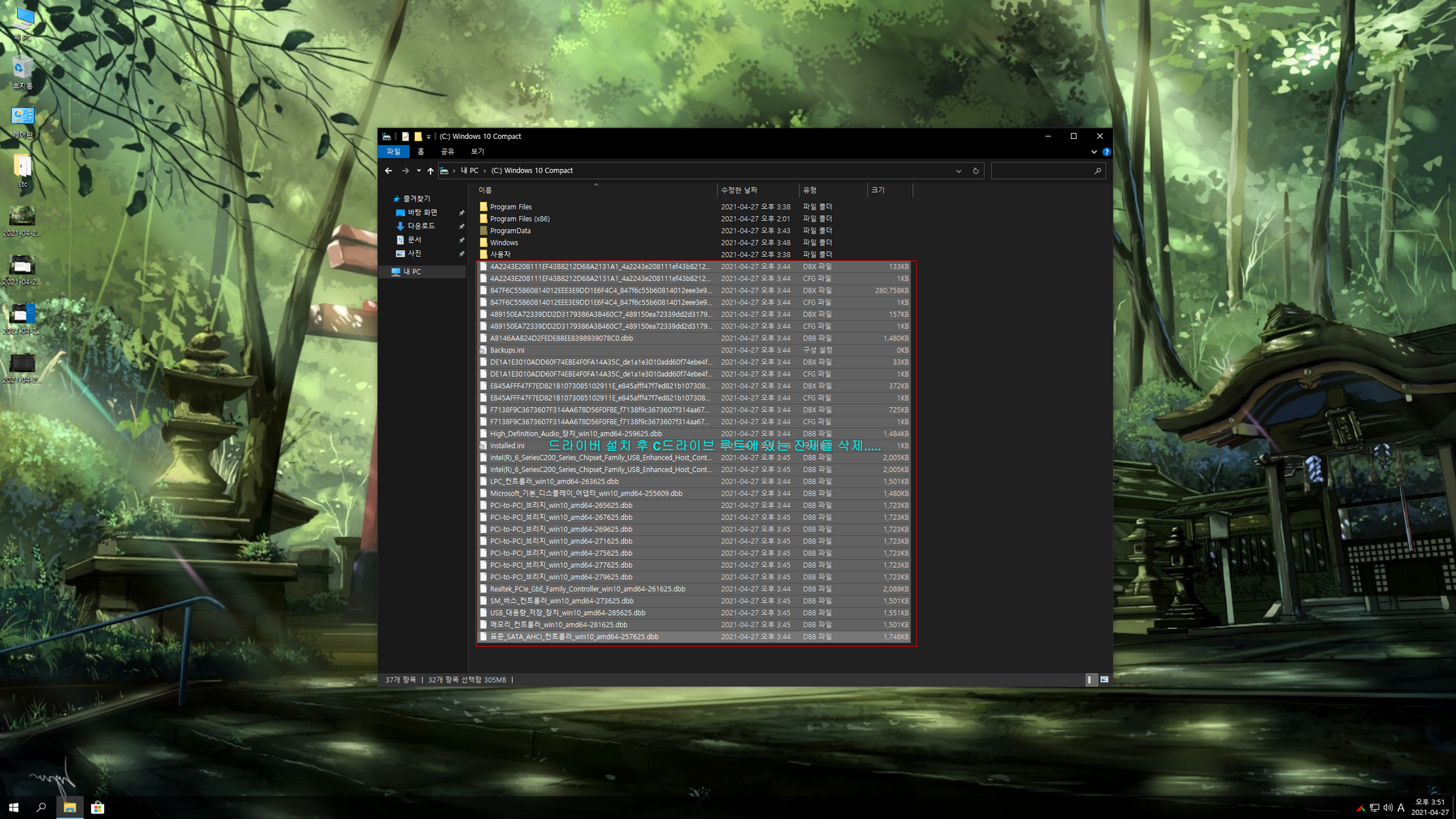Click the volume icon in system tray

click(x=1388, y=808)
